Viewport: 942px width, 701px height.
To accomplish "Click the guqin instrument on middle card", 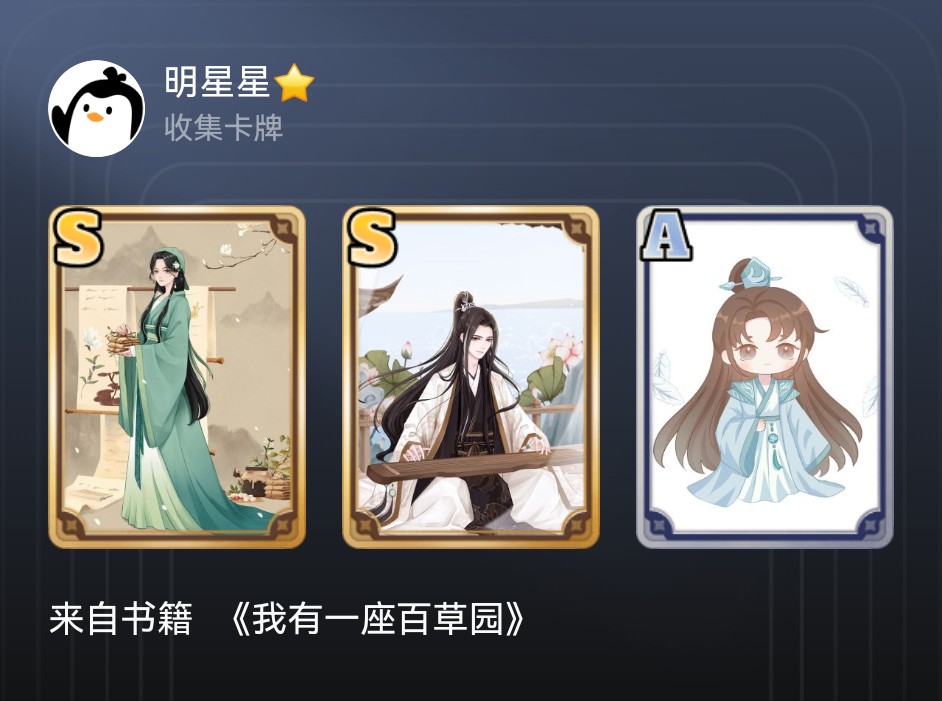I will [x=475, y=464].
